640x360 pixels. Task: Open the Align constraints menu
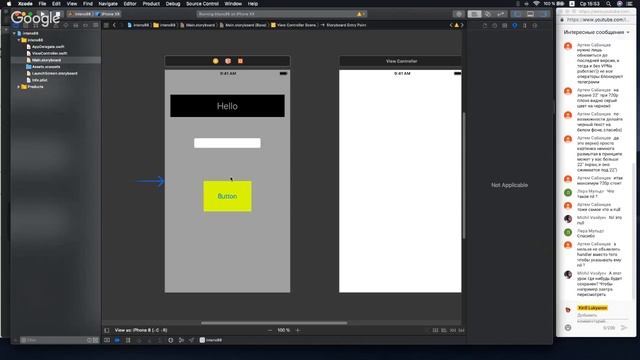444,330
